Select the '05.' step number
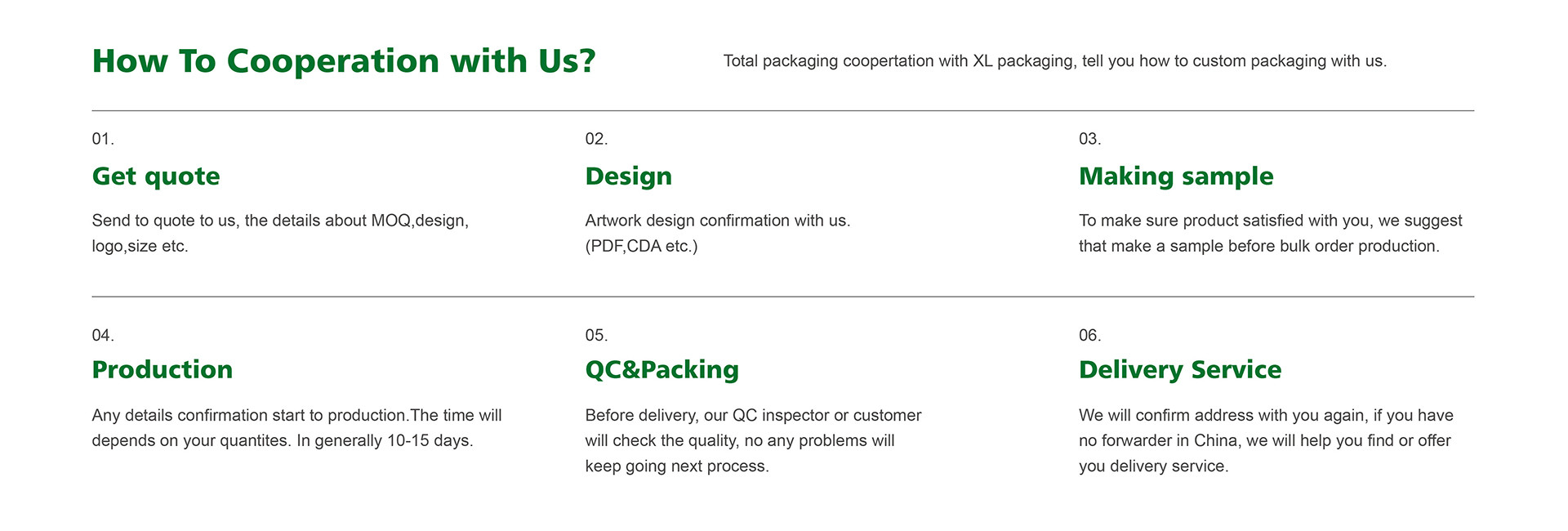1568x531 pixels. pos(596,336)
